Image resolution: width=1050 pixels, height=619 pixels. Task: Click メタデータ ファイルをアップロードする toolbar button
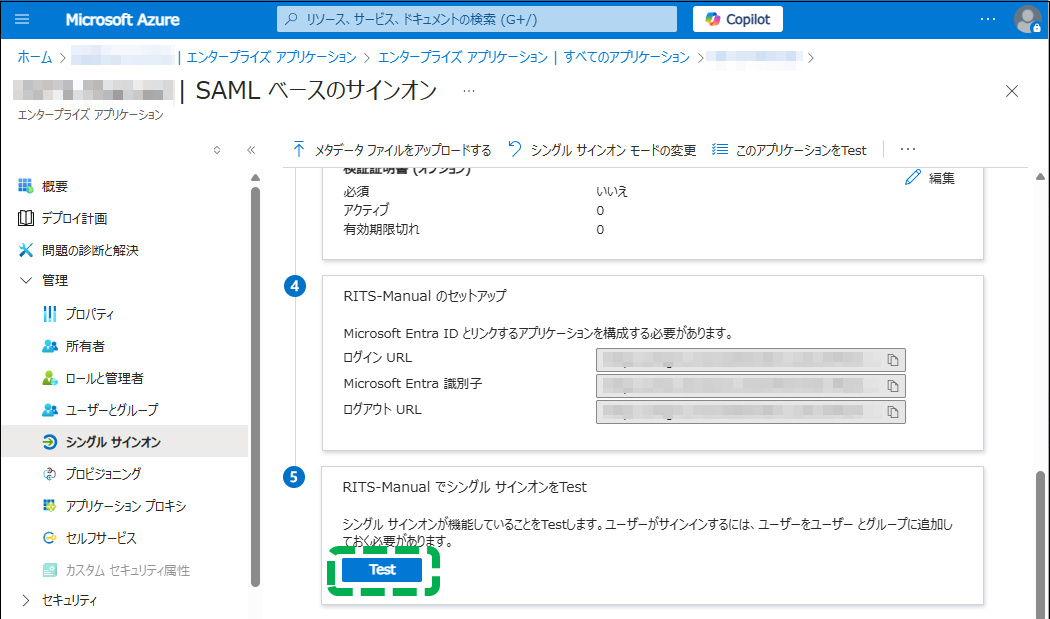[392, 150]
